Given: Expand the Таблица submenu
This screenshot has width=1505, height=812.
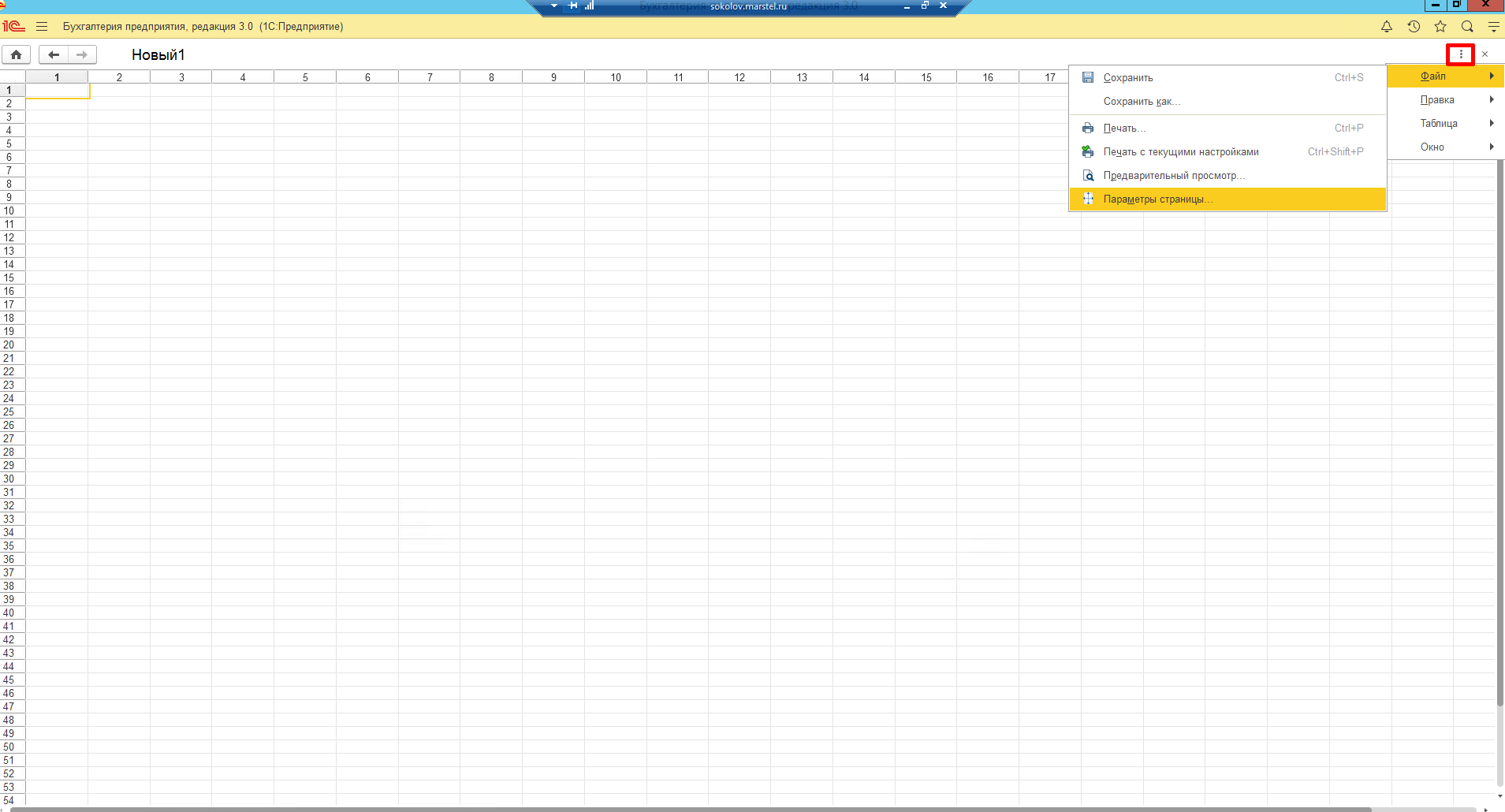Looking at the screenshot, I should point(1446,123).
